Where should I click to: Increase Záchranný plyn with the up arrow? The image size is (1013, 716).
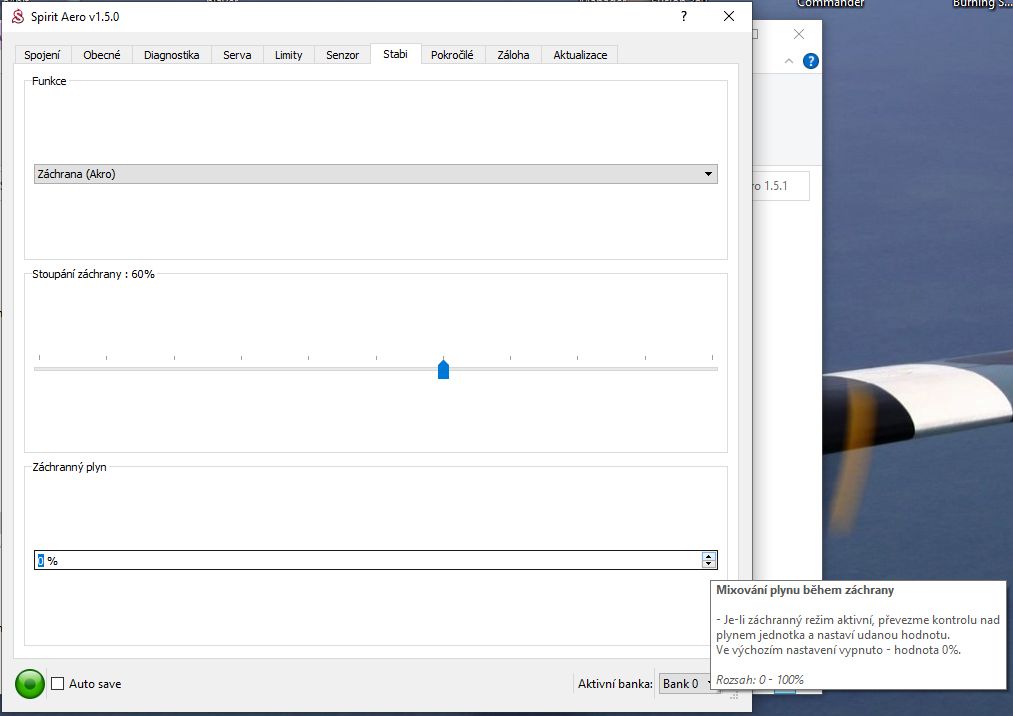pyautogui.click(x=709, y=556)
